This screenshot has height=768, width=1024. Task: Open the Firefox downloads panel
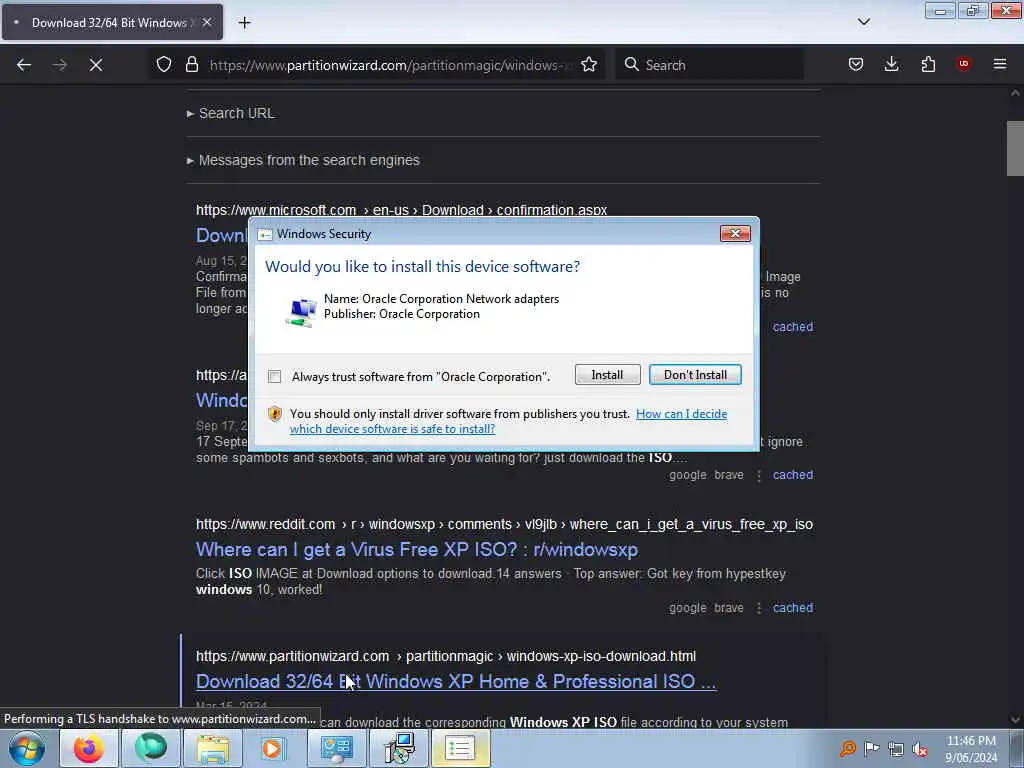pos(891,65)
